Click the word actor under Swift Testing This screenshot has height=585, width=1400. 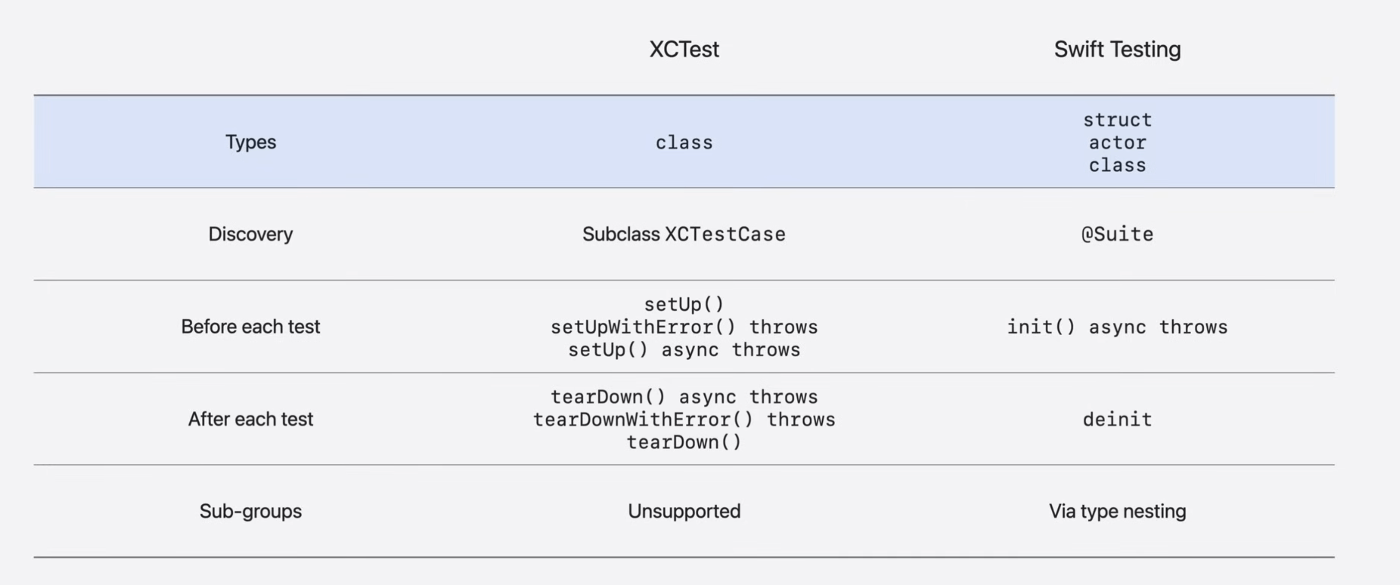[1117, 142]
